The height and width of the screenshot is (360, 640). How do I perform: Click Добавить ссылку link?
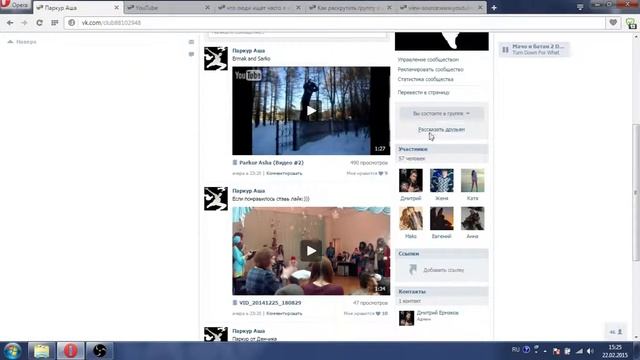tap(443, 270)
